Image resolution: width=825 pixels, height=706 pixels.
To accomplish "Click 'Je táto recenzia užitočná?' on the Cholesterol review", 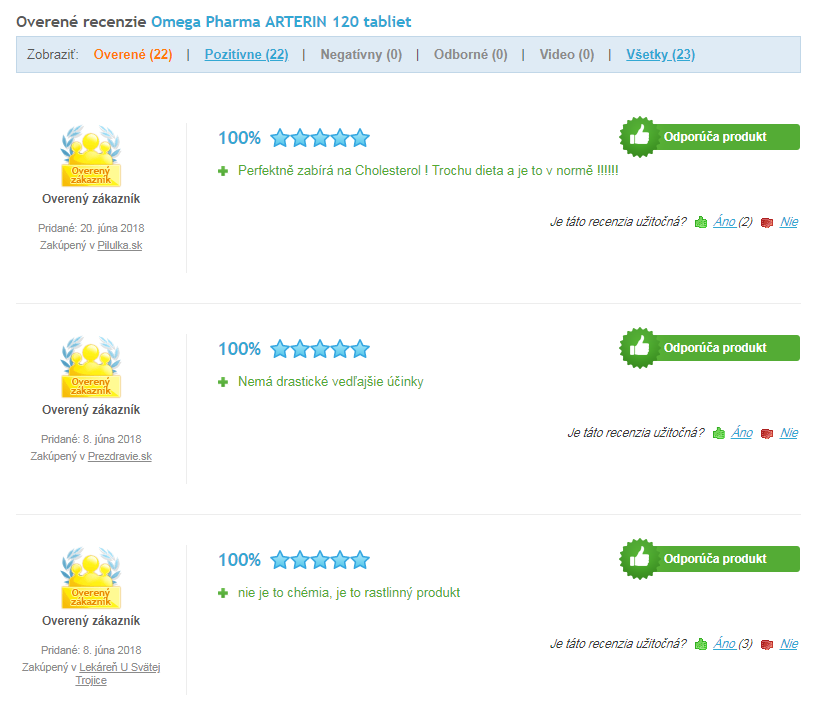I will (x=618, y=222).
